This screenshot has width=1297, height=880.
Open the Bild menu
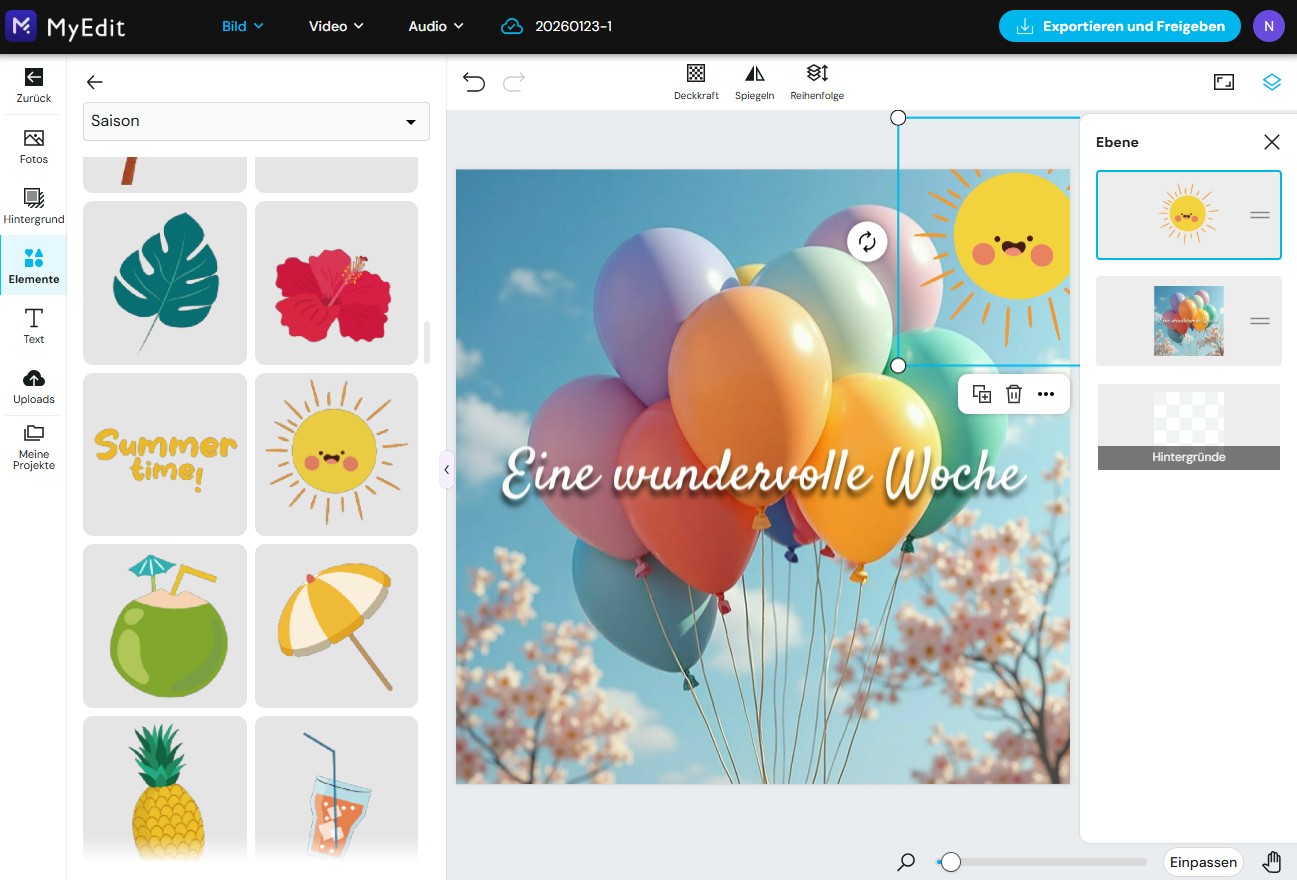(x=243, y=26)
